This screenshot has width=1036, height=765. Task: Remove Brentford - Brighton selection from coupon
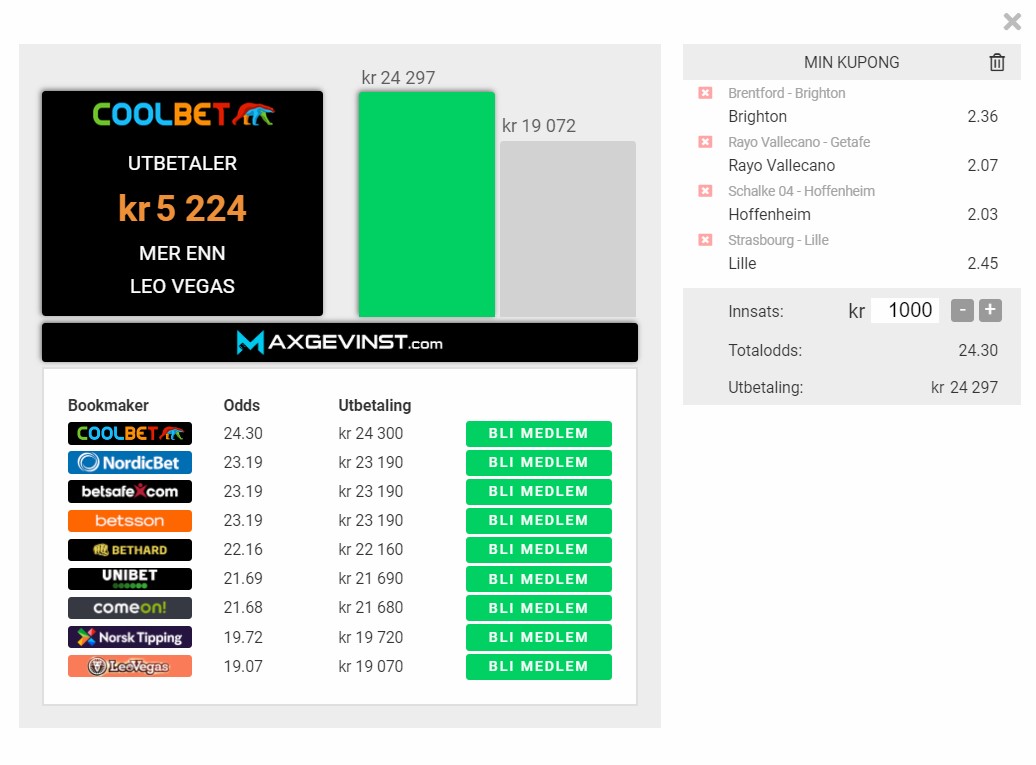pyautogui.click(x=705, y=93)
